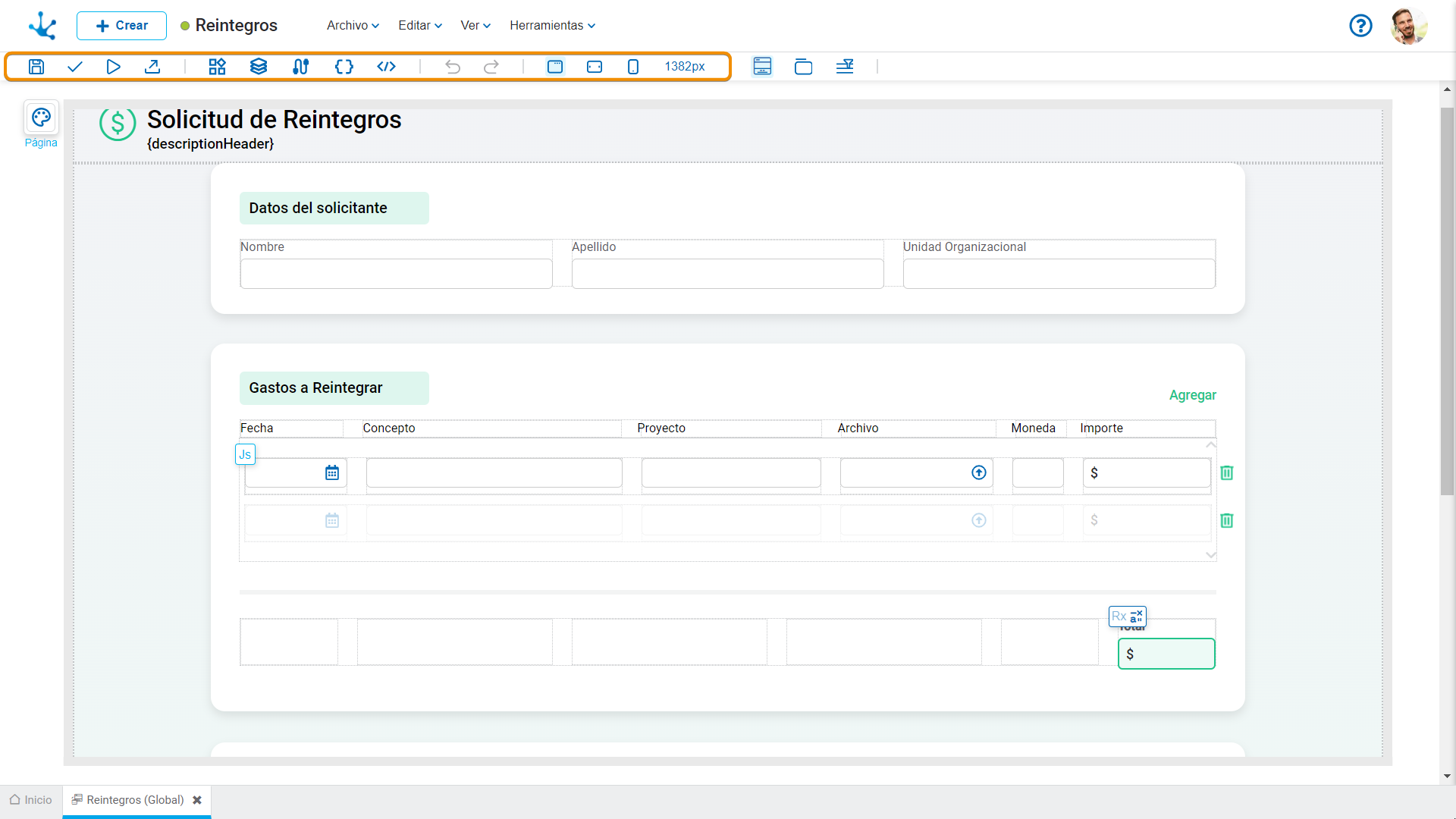Image resolution: width=1456 pixels, height=819 pixels.
Task: Select desktop viewport icon
Action: [x=555, y=67]
